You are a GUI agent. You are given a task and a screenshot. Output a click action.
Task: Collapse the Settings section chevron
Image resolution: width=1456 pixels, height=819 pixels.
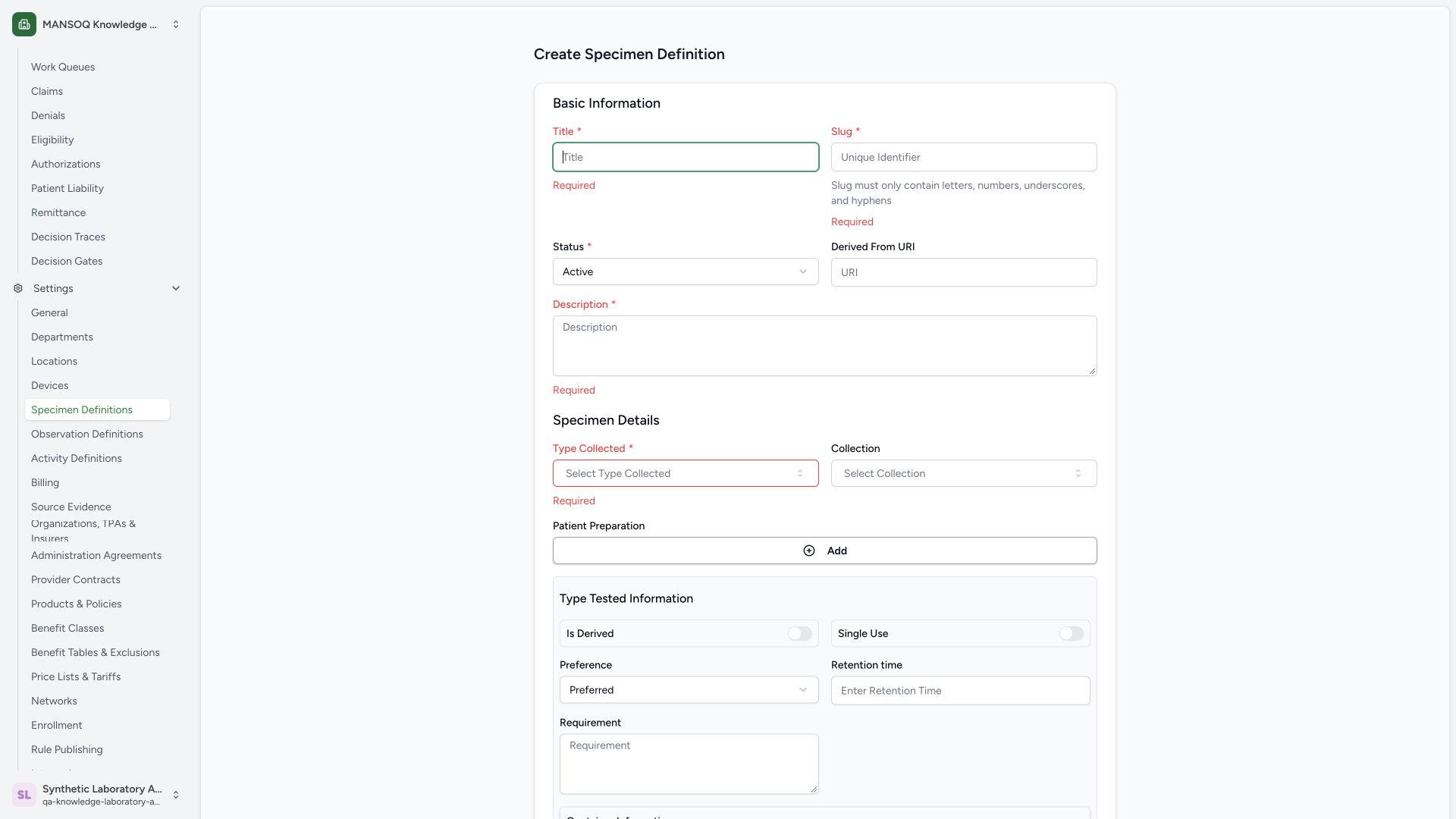(176, 288)
